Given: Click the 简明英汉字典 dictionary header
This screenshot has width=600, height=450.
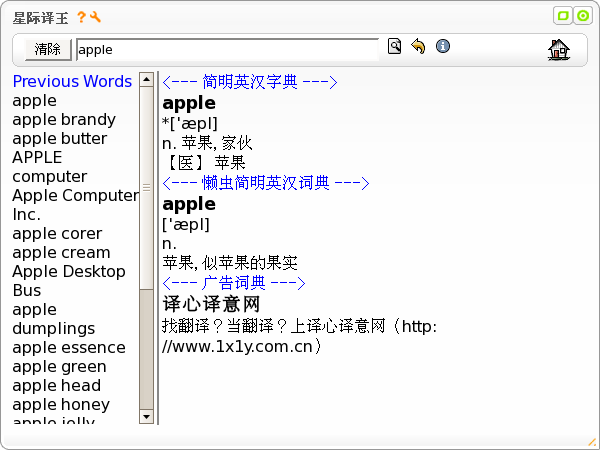Looking at the screenshot, I should click(250, 82).
